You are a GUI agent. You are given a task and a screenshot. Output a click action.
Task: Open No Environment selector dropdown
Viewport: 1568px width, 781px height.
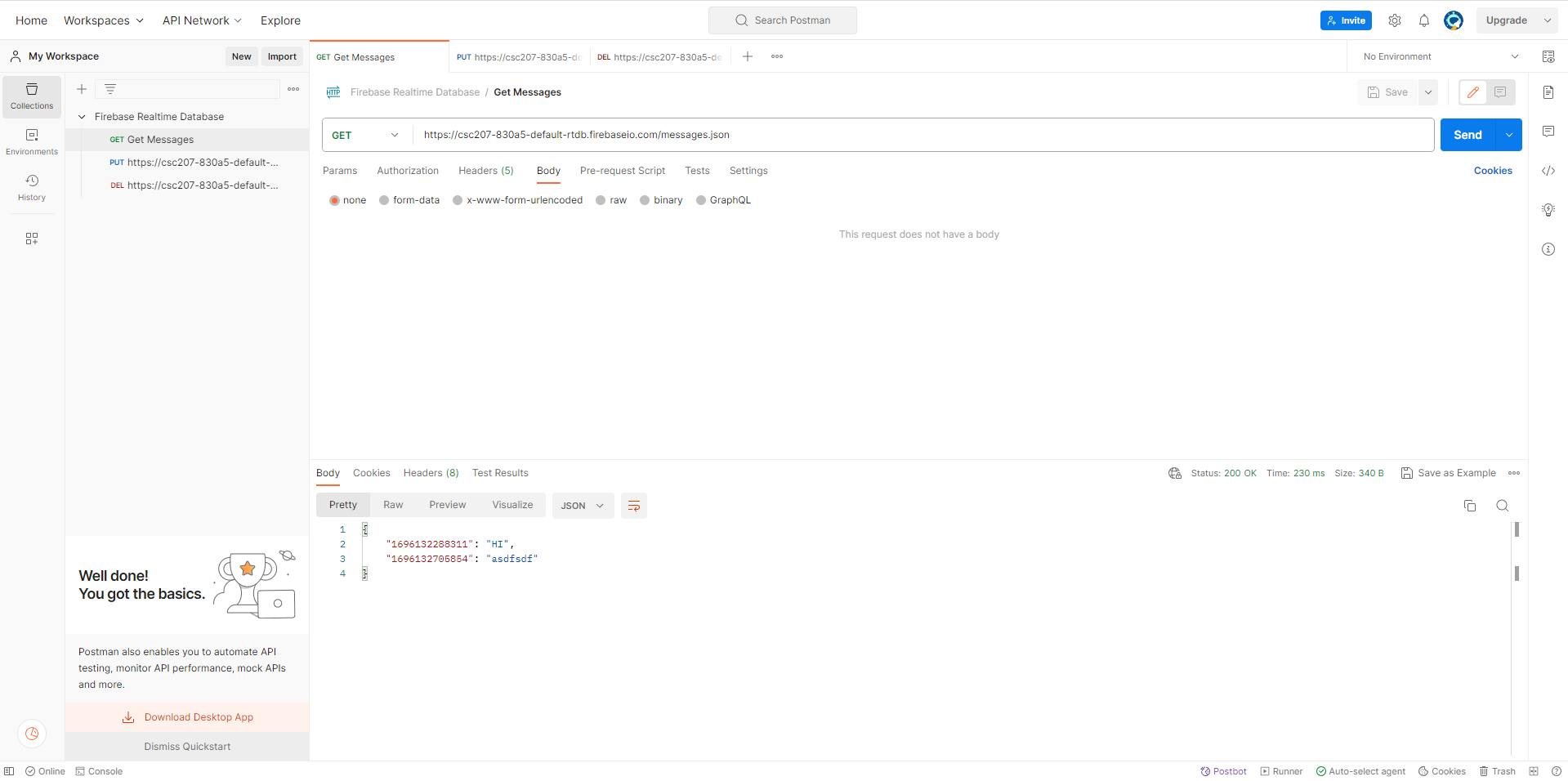(x=1441, y=56)
